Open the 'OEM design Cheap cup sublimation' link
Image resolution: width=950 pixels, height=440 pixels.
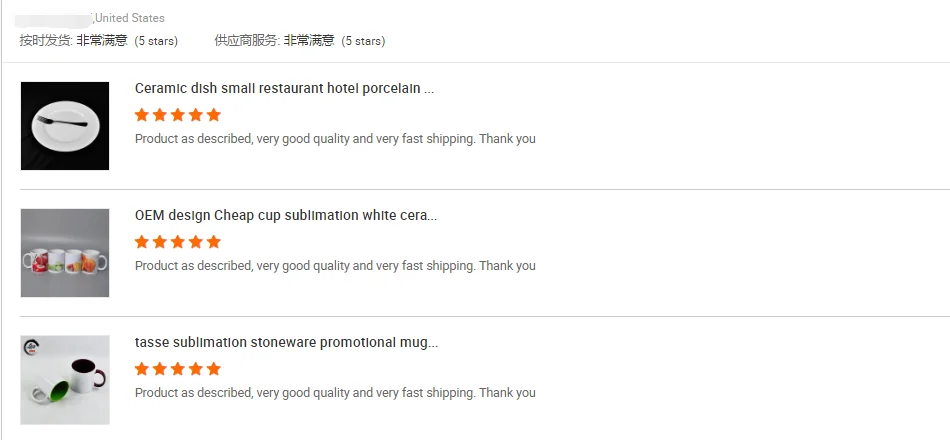point(285,215)
